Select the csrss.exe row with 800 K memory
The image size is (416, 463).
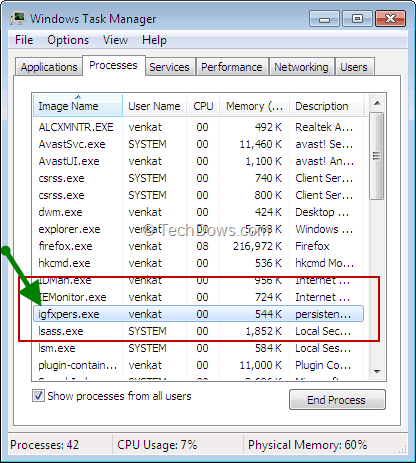coord(198,195)
